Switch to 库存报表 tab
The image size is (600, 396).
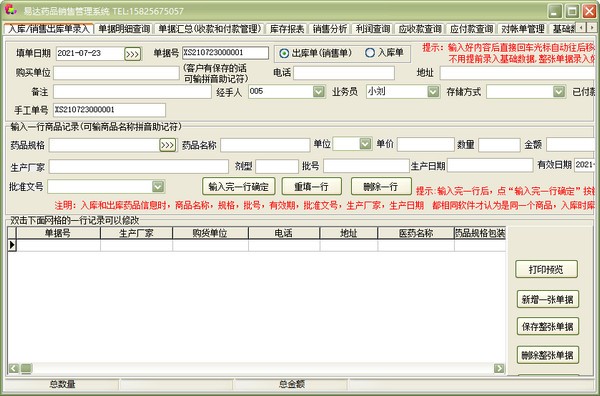coord(287,29)
